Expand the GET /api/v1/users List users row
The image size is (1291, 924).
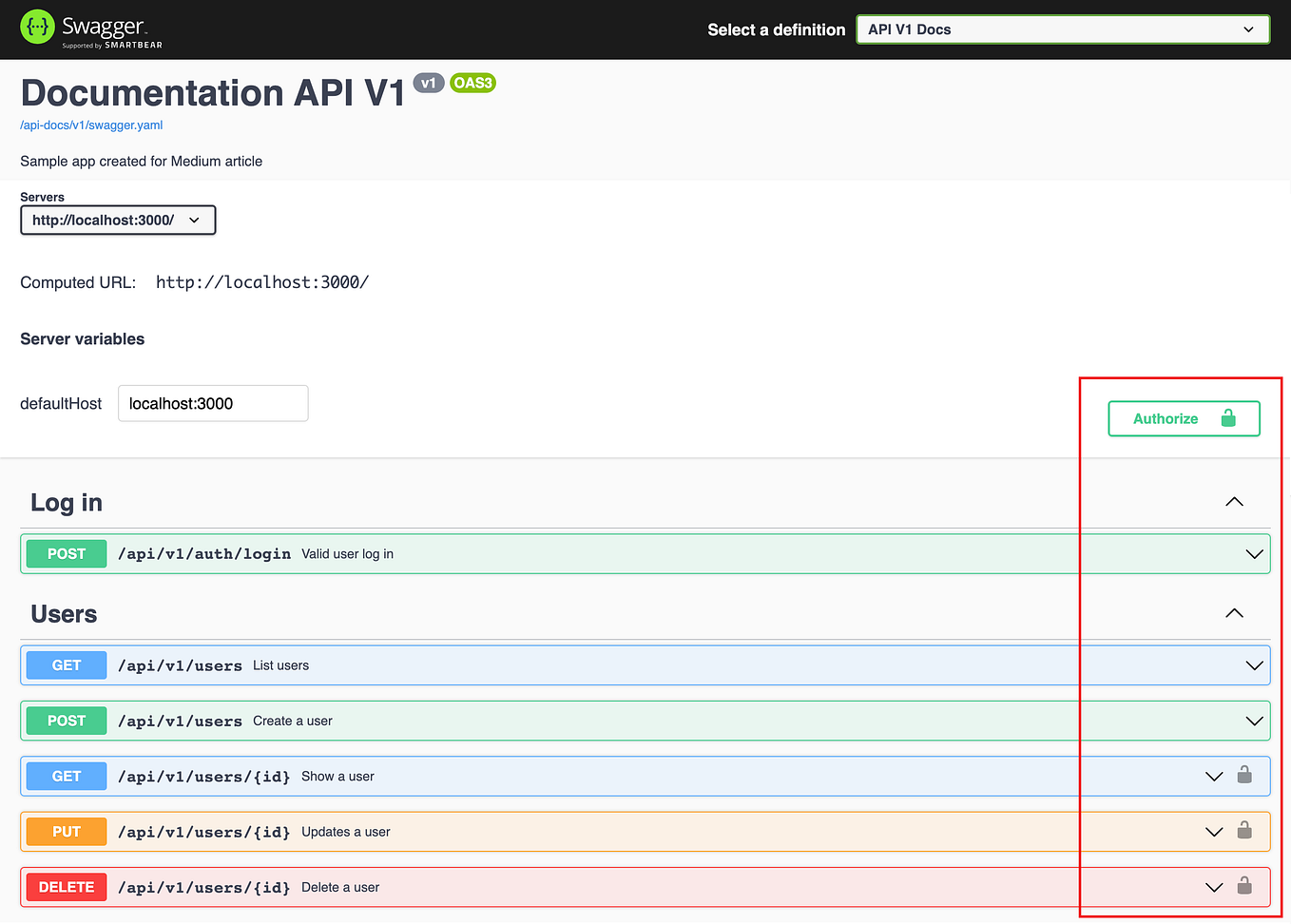click(1253, 664)
